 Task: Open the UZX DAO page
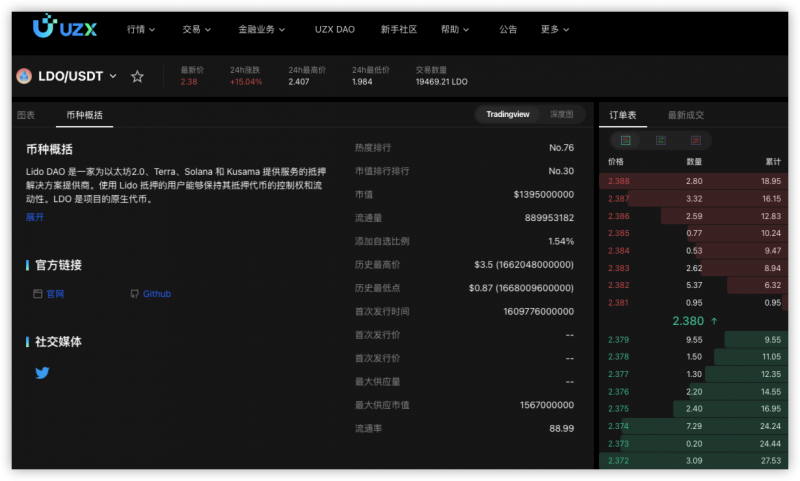coord(335,30)
